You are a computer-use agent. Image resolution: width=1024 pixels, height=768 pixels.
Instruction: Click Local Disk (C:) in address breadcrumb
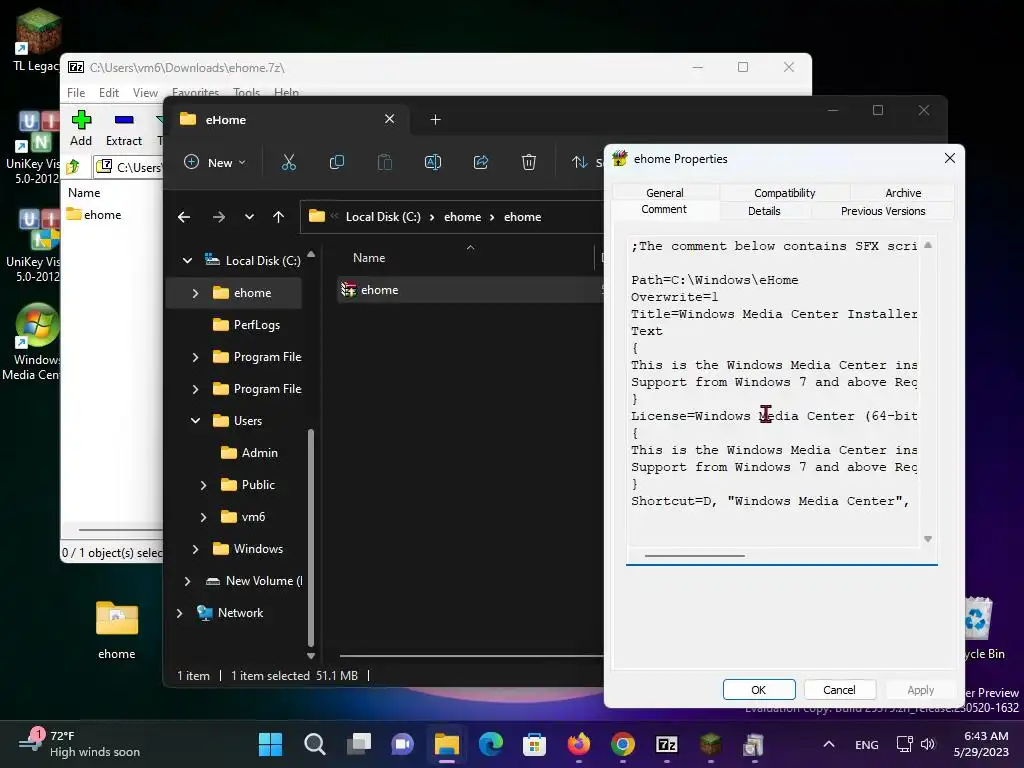click(x=383, y=217)
